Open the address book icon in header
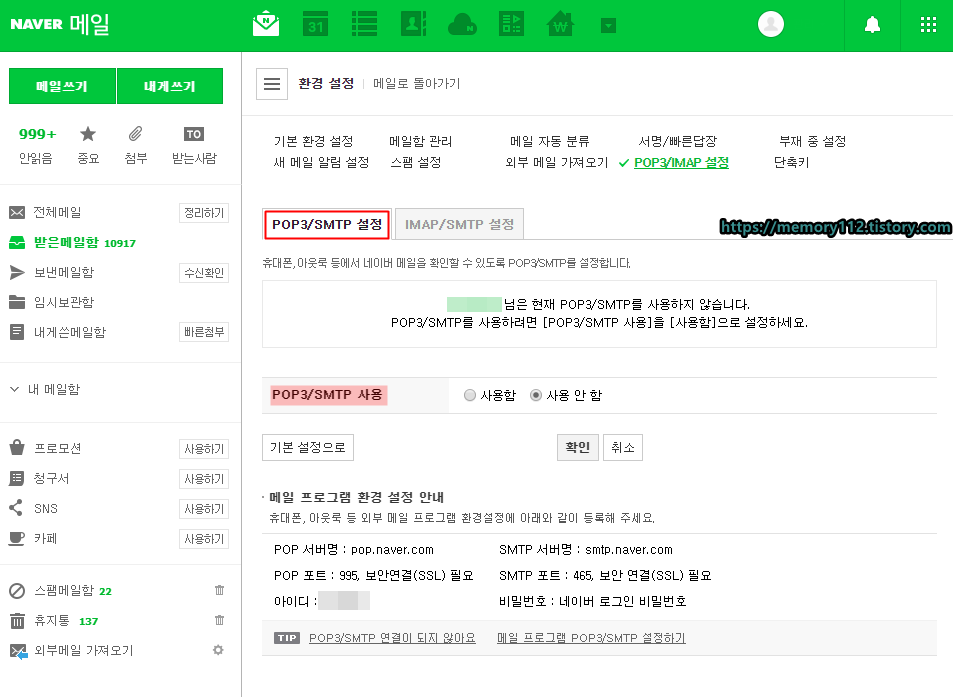Screen dimensions: 953x697 (x=413, y=24)
